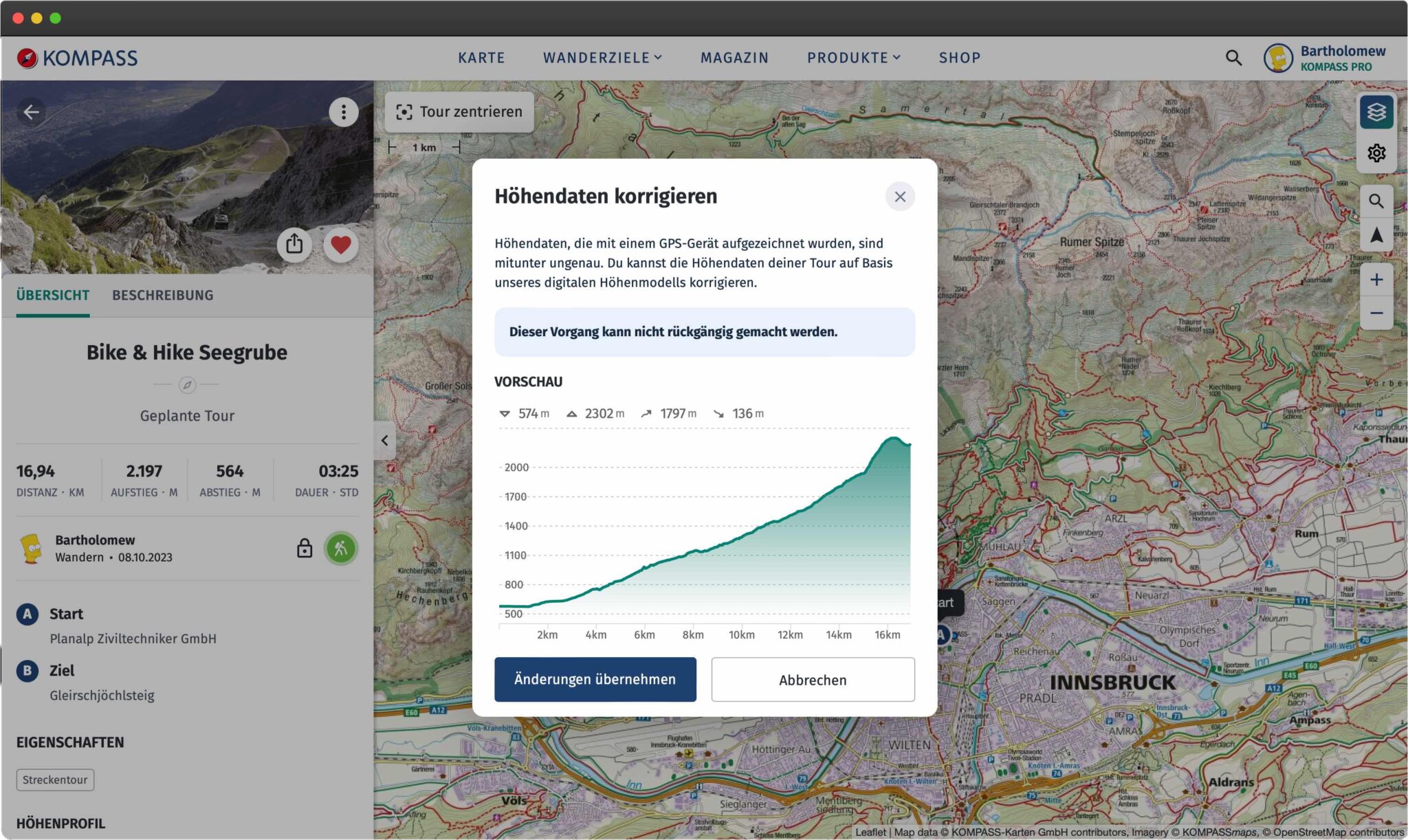Click the maximum elevation 2302 m value
This screenshot has height=840, width=1408.
(x=604, y=413)
